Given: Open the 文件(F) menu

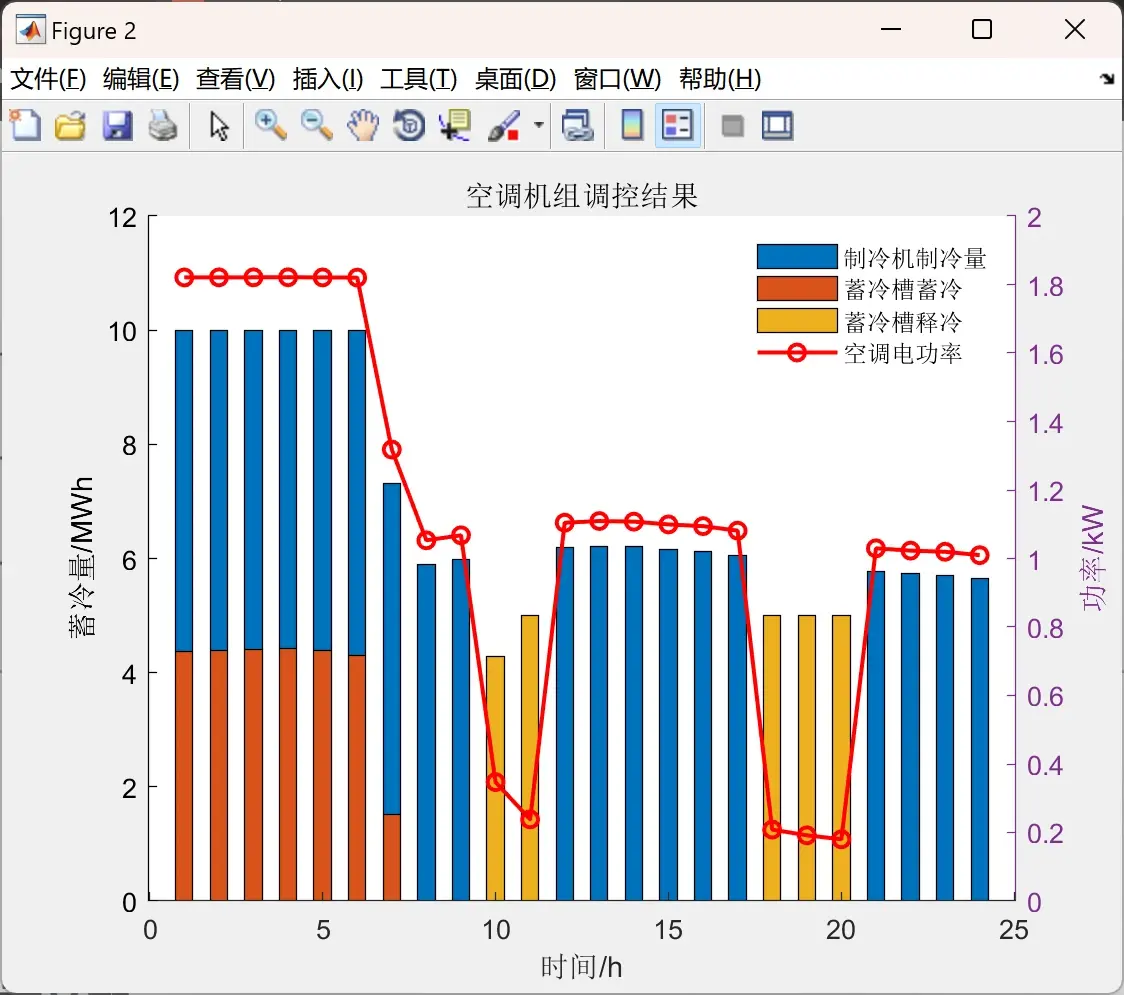Looking at the screenshot, I should [48, 79].
